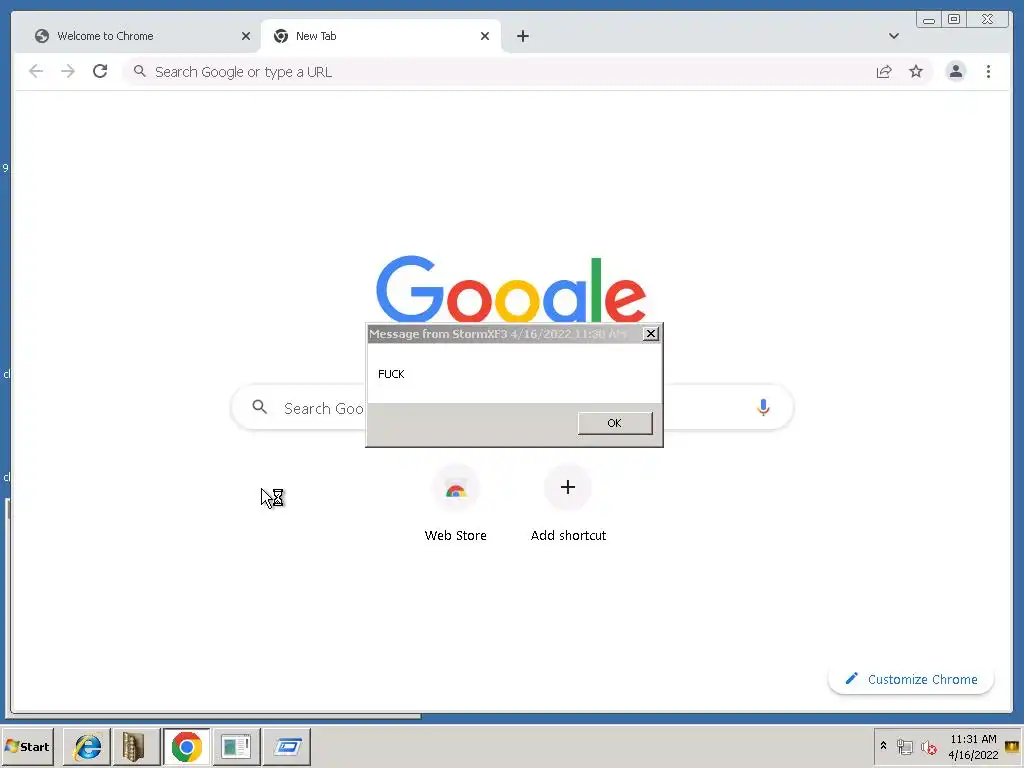Click the Chrome forward arrow

pyautogui.click(x=68, y=71)
